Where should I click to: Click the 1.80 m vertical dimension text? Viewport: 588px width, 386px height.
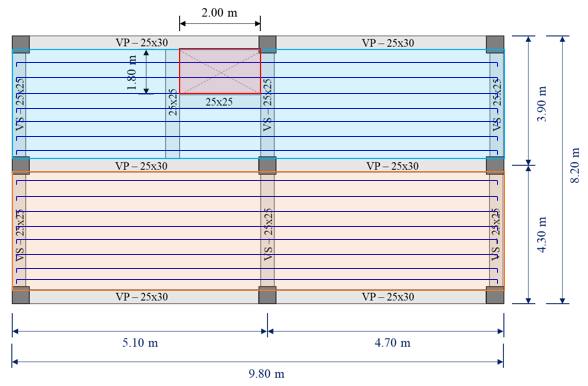click(x=132, y=72)
